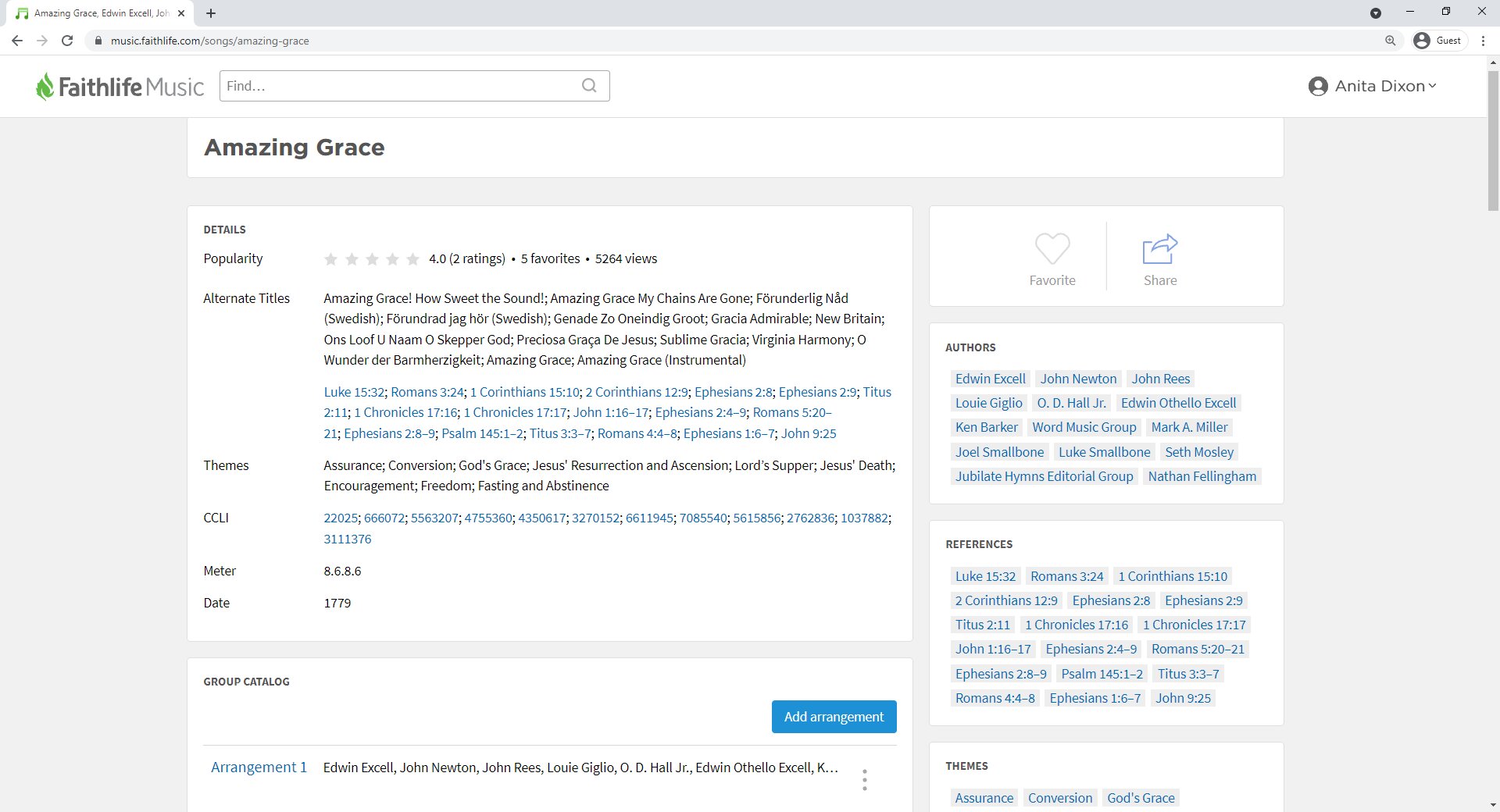Click the Faithlife Music logo
1500x812 pixels.
120,86
